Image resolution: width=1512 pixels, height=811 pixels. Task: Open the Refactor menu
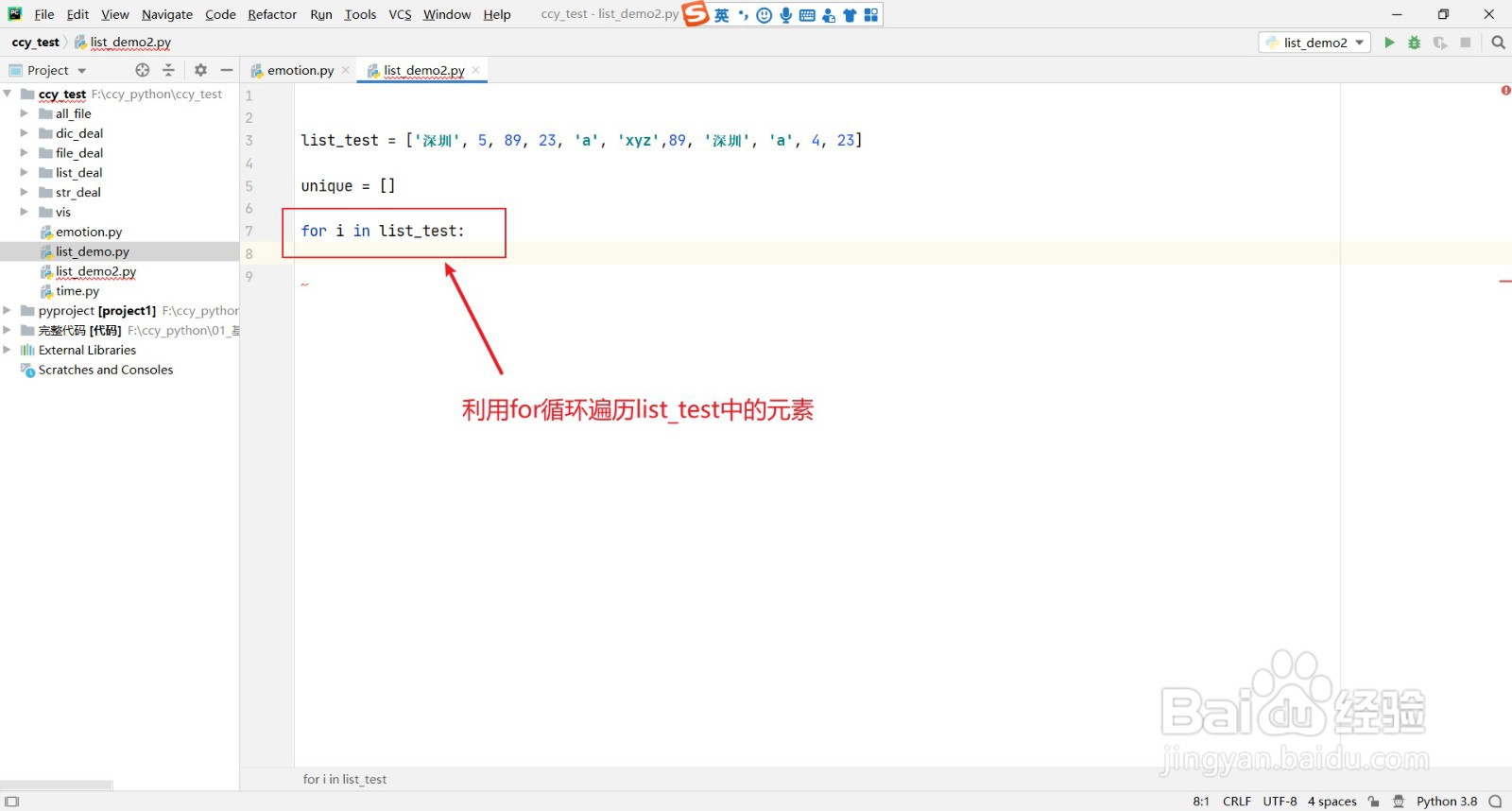point(272,14)
